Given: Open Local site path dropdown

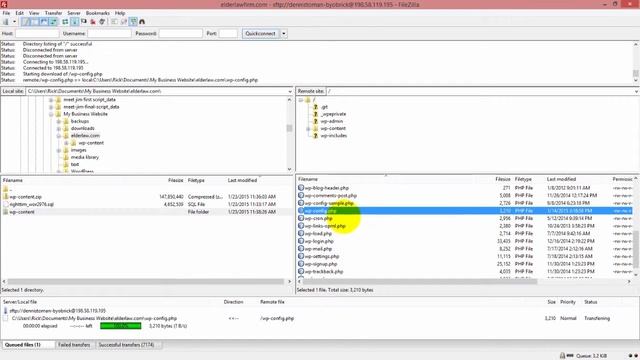Looking at the screenshot, I should tap(290, 91).
